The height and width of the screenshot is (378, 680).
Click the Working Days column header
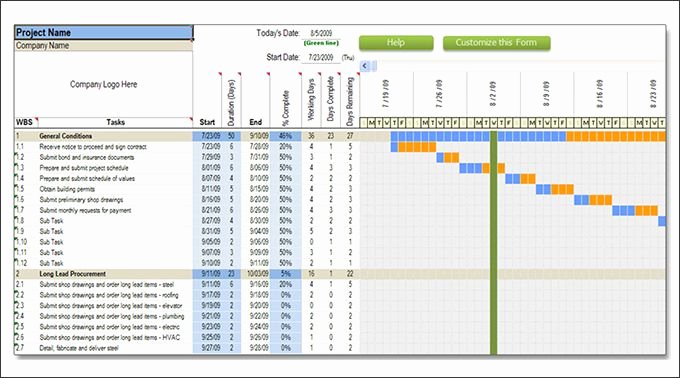[x=311, y=100]
